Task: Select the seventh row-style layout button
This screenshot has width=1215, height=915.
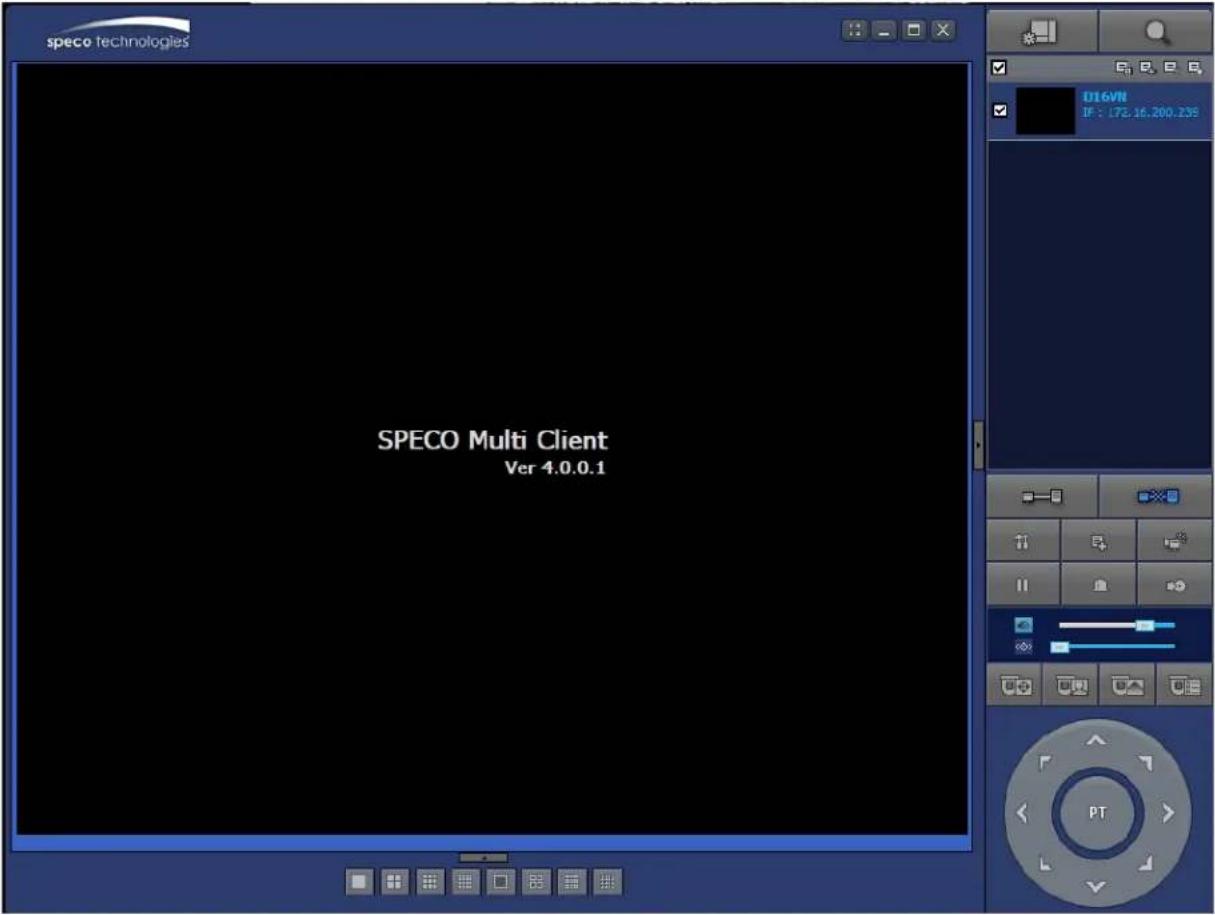Action: [571, 881]
